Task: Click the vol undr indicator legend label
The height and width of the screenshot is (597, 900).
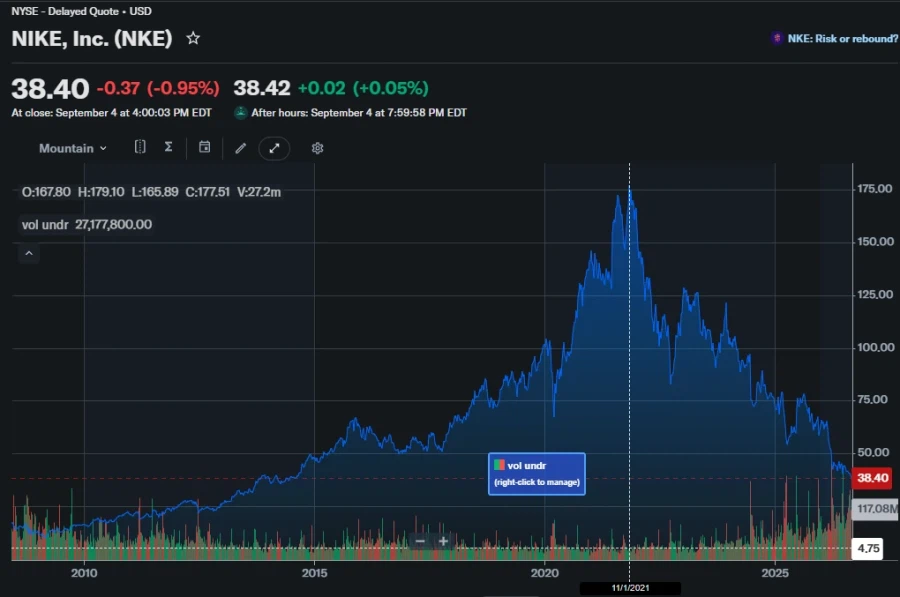Action: click(x=45, y=224)
